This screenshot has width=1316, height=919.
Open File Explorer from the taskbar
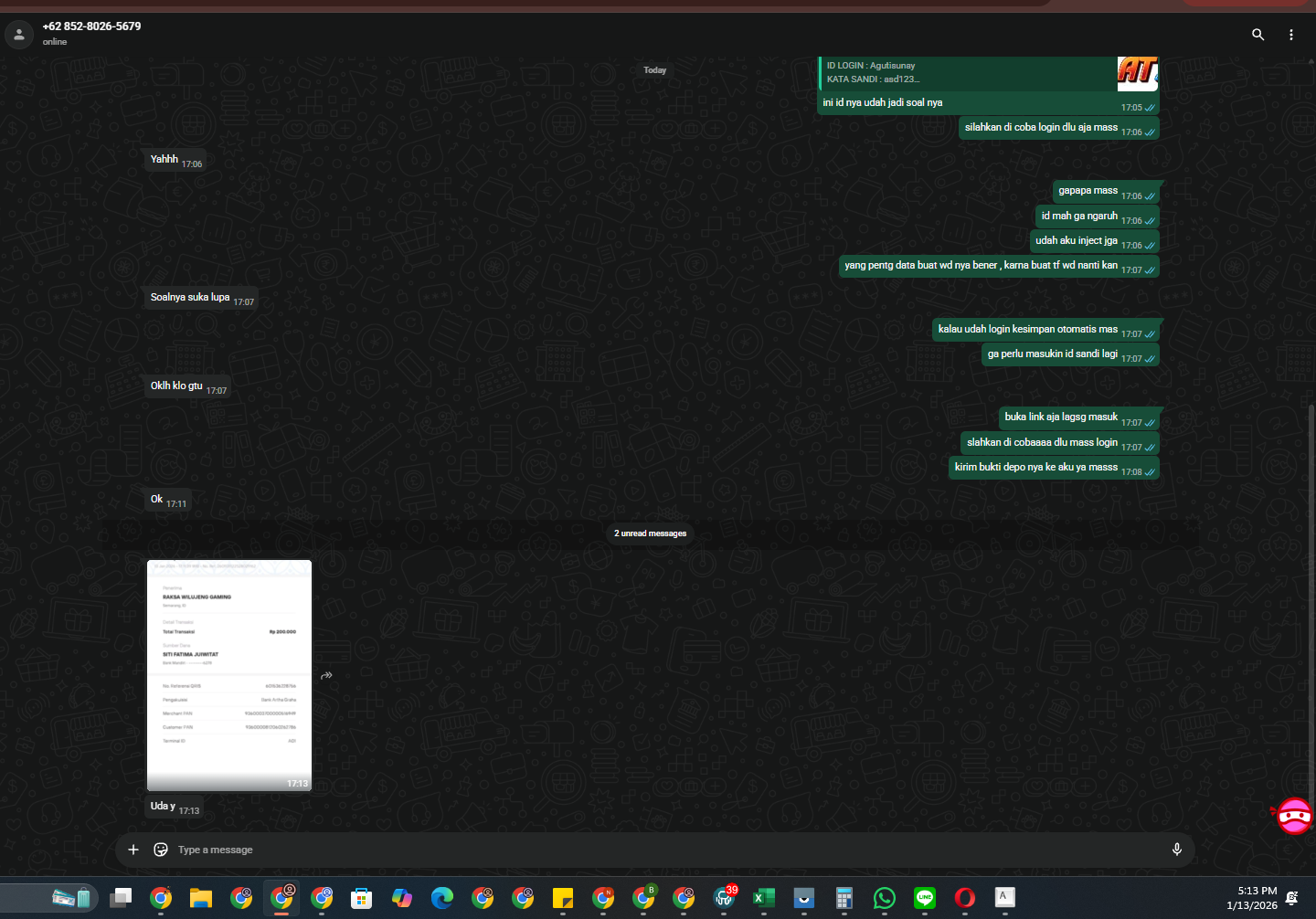pos(201,898)
